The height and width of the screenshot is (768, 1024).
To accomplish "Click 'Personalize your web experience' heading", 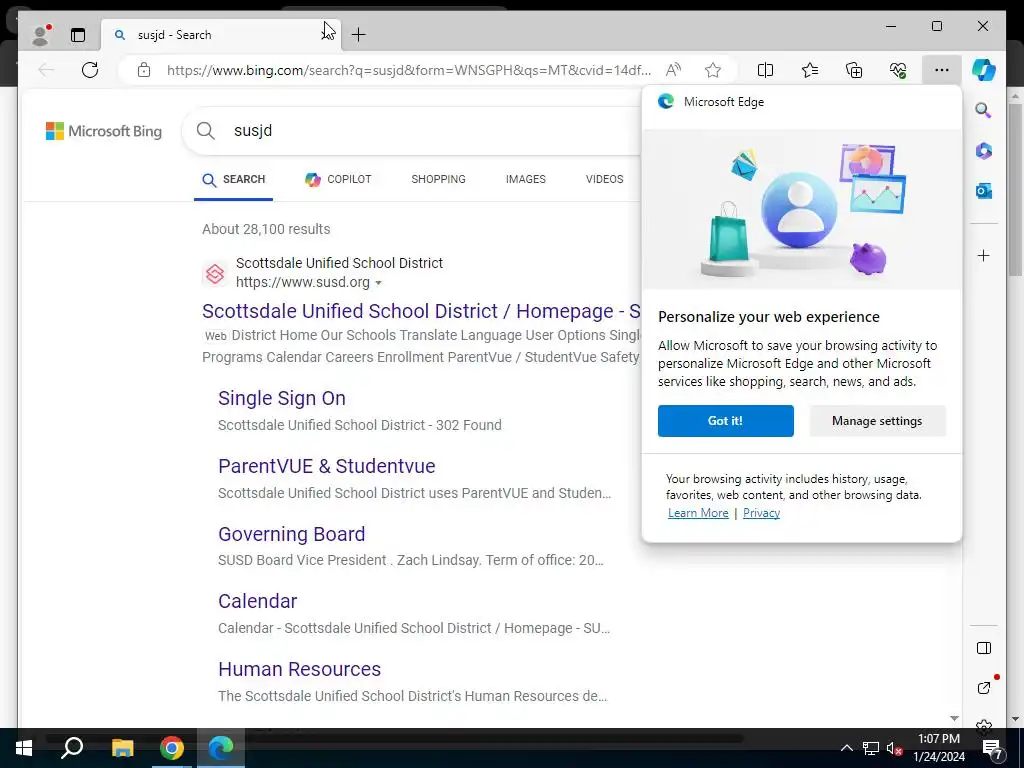I will pyautogui.click(x=769, y=317).
